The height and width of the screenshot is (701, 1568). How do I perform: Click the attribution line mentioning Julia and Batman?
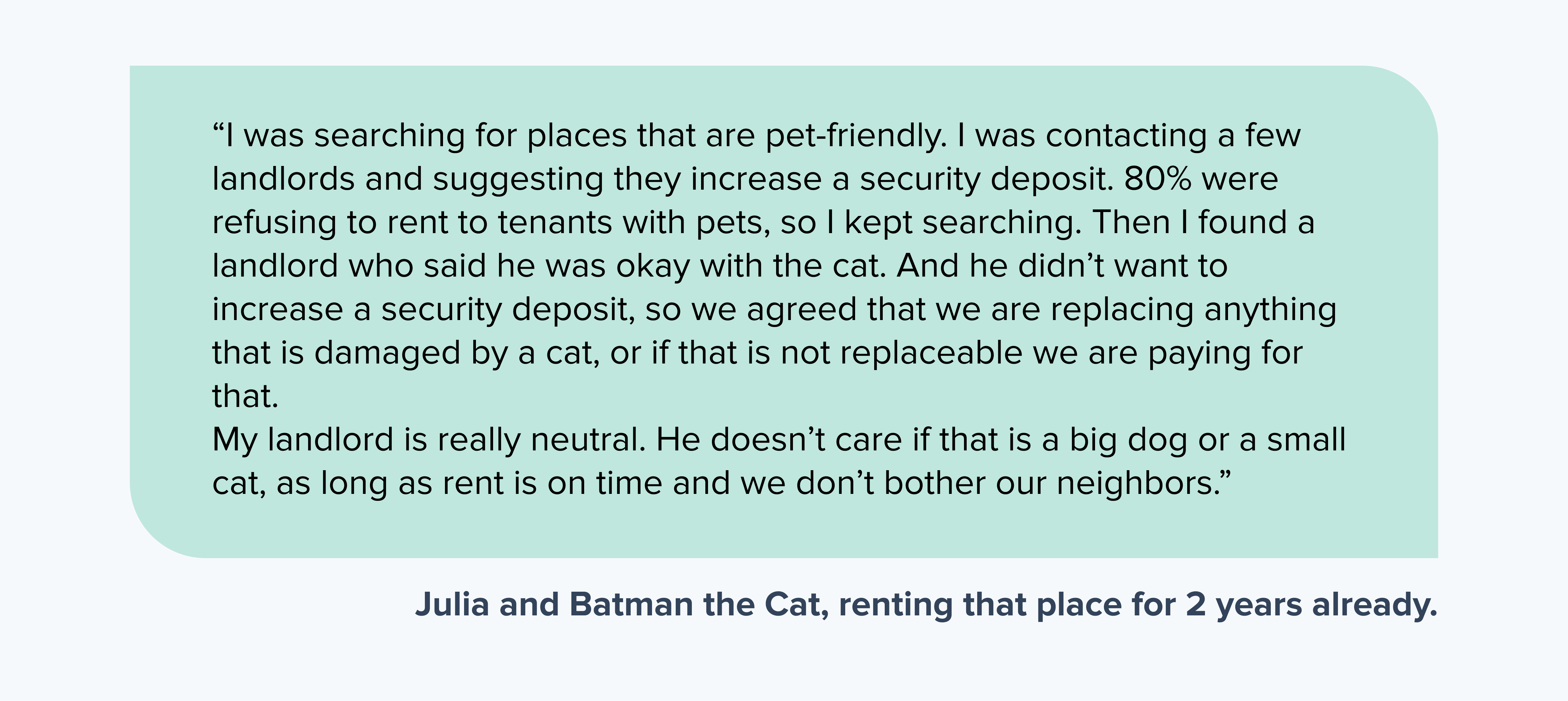pos(926,606)
